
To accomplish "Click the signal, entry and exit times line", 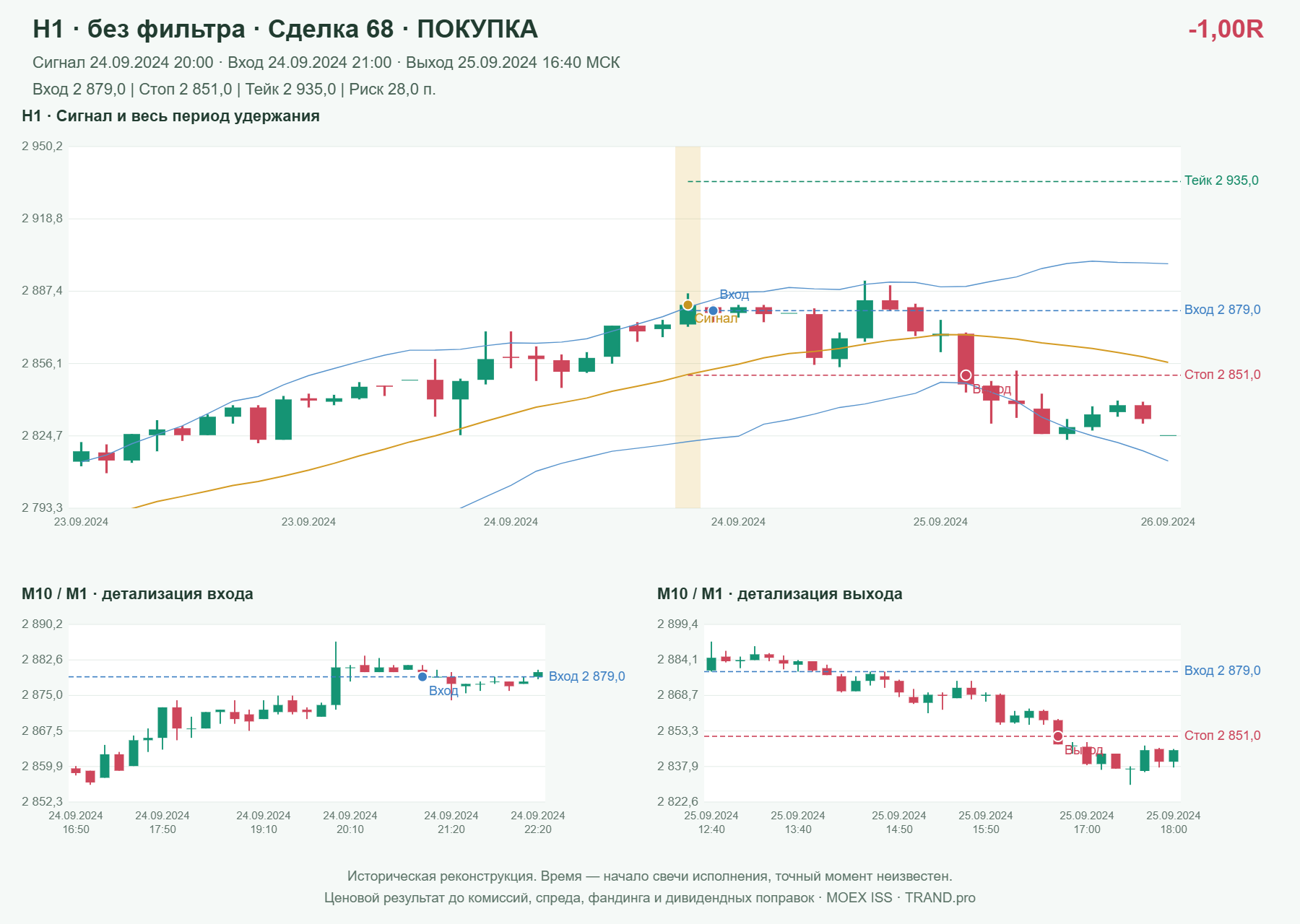I will click(326, 63).
